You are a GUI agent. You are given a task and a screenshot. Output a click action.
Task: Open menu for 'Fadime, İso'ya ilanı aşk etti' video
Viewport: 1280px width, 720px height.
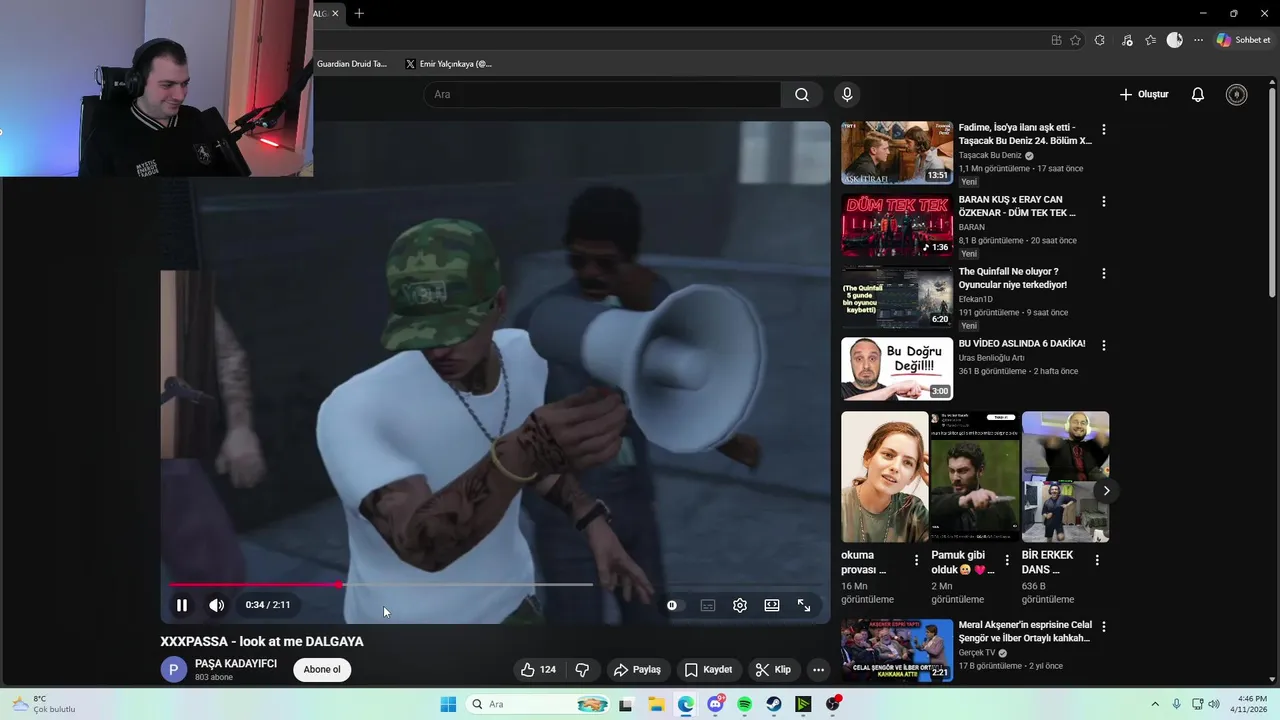(1104, 130)
